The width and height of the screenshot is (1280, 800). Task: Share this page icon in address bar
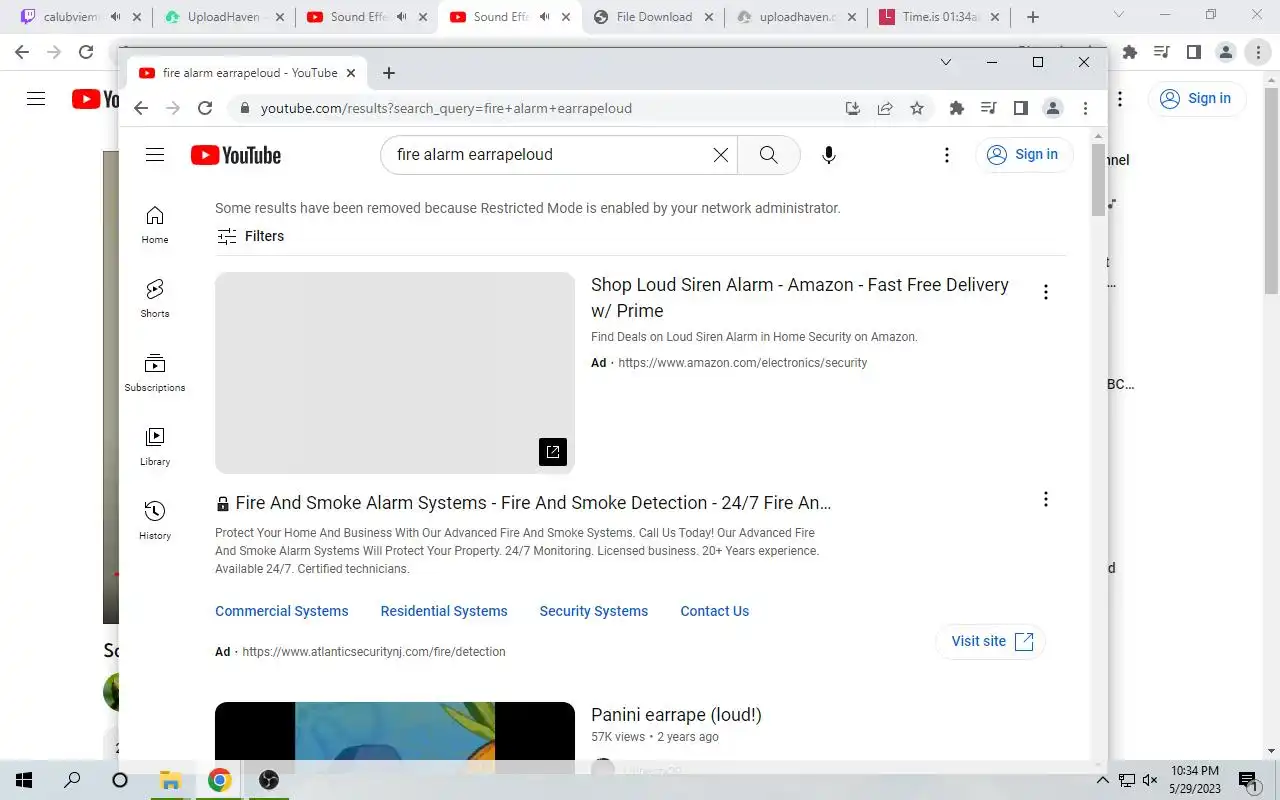pos(885,108)
